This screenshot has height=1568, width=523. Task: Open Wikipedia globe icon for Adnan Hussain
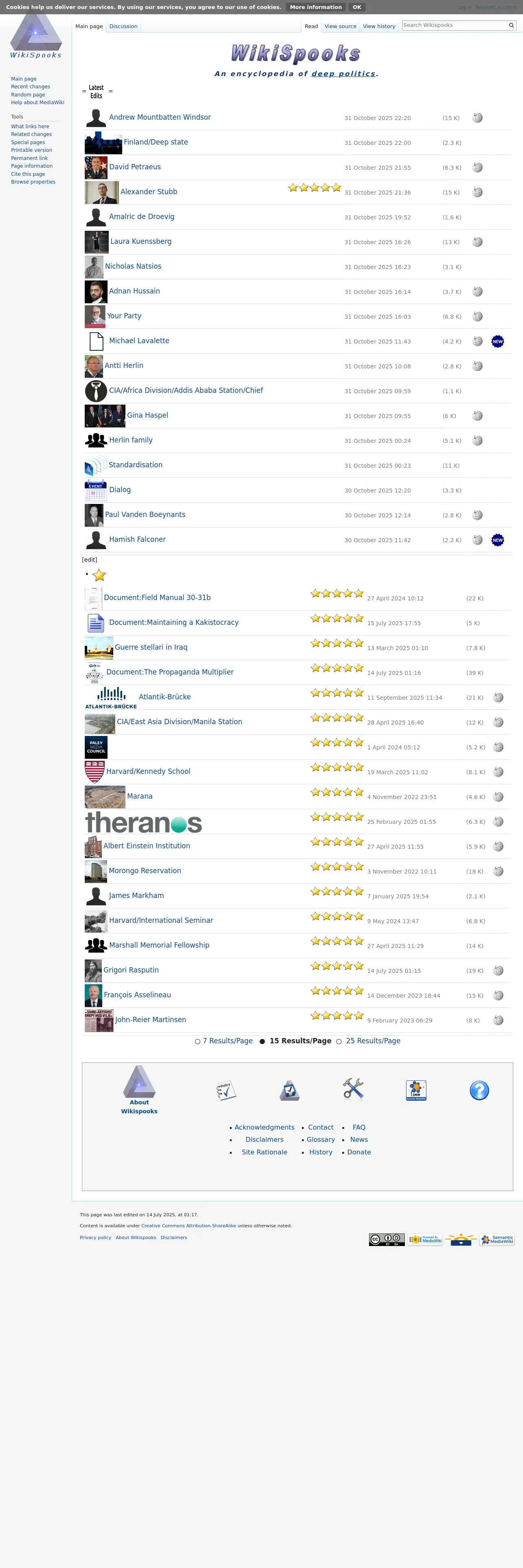[x=478, y=291]
